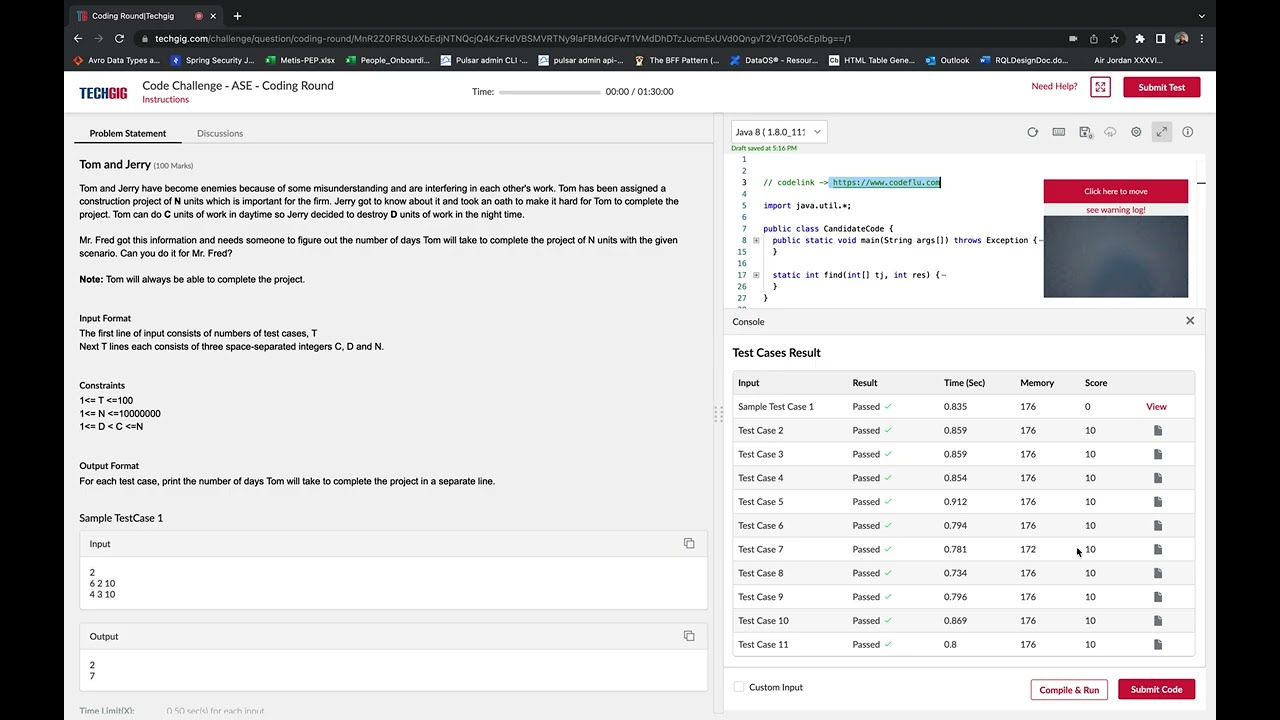Click the reset code refresh icon
The width and height of the screenshot is (1280, 720).
click(1033, 132)
